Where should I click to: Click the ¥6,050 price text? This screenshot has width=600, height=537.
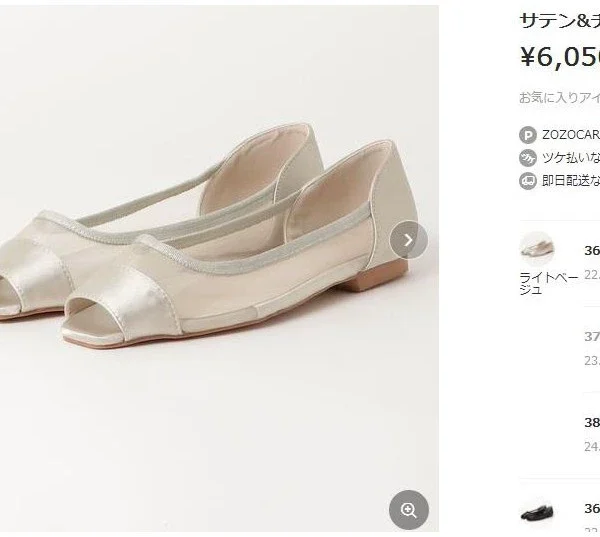pyautogui.click(x=559, y=57)
